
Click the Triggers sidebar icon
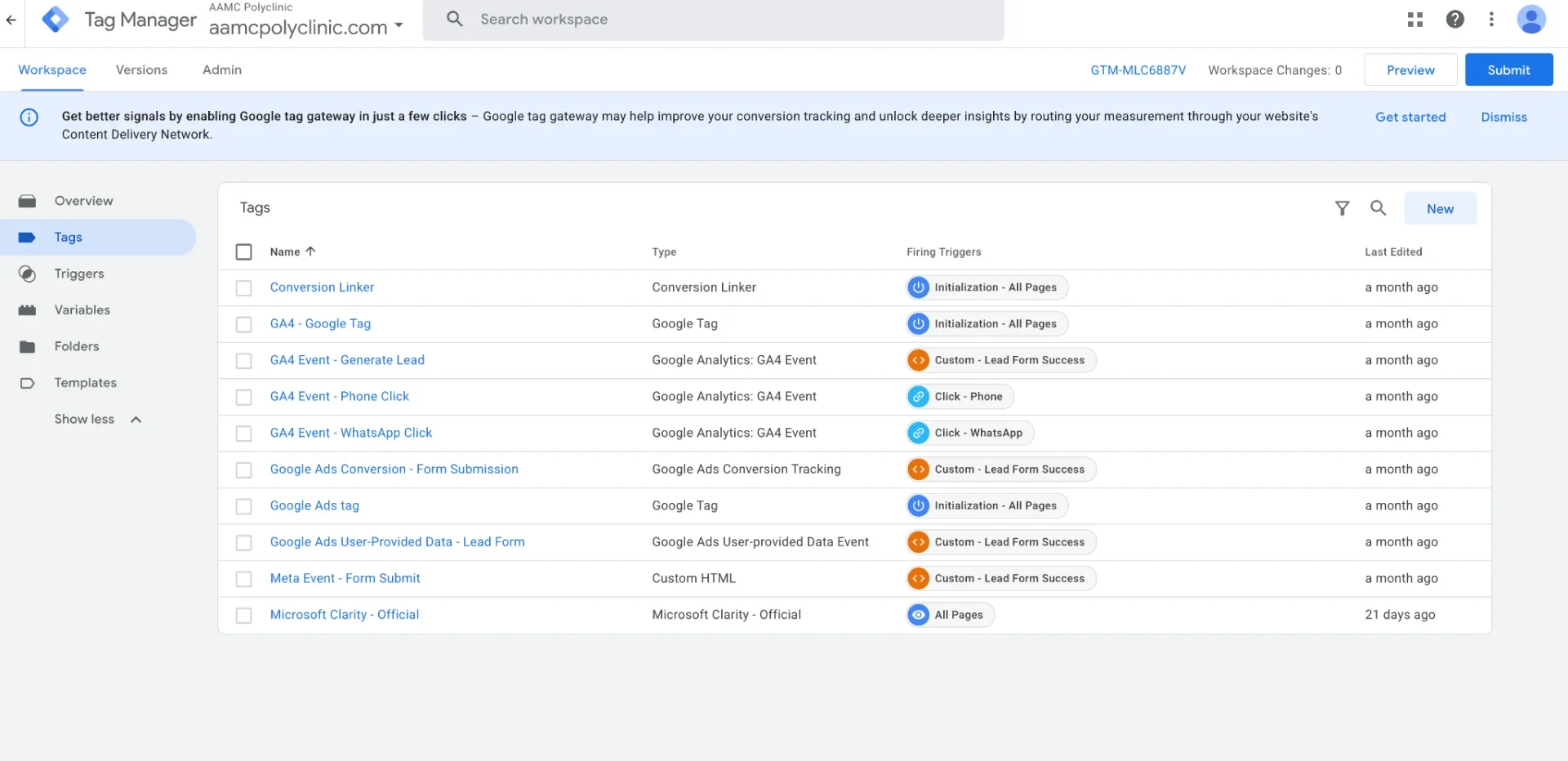tap(27, 274)
